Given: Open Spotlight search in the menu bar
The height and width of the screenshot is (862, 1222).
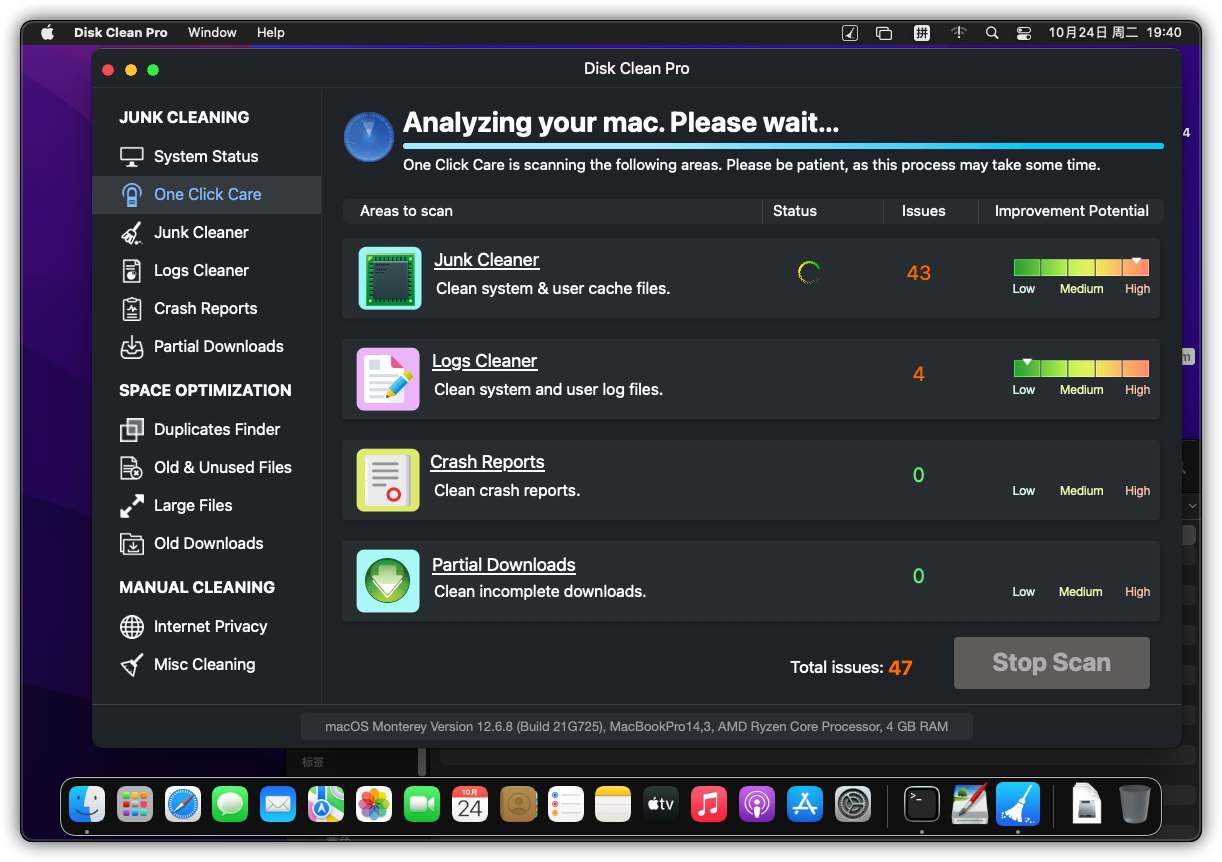Looking at the screenshot, I should 992,32.
